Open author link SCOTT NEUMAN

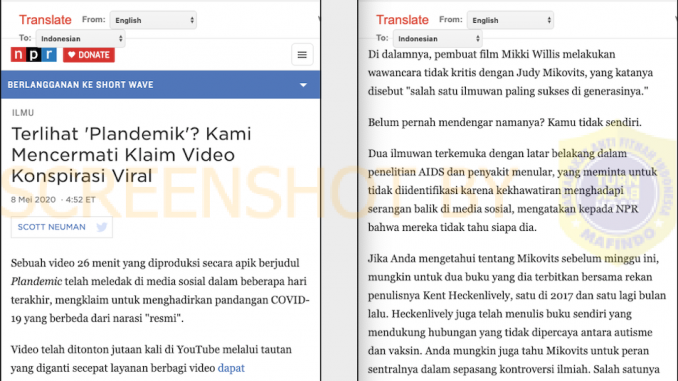point(51,227)
